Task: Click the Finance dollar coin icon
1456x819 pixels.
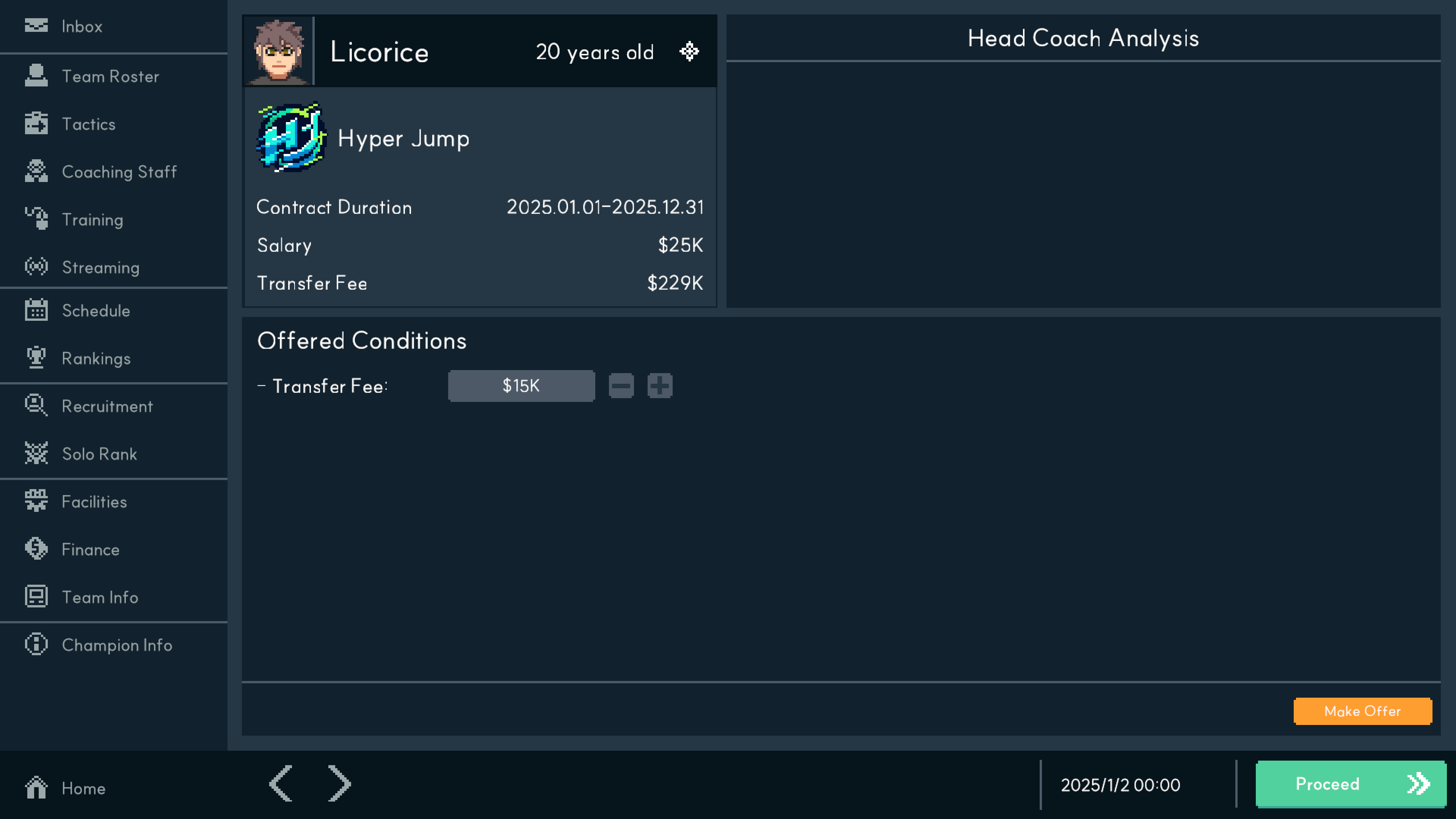Action: 36,549
